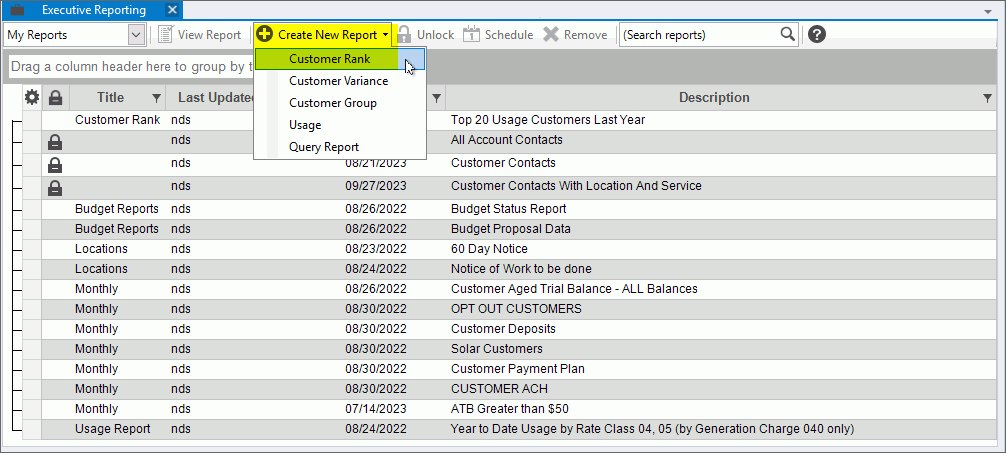Click the search magnifying glass icon
This screenshot has height=453, width=1006.
(788, 34)
